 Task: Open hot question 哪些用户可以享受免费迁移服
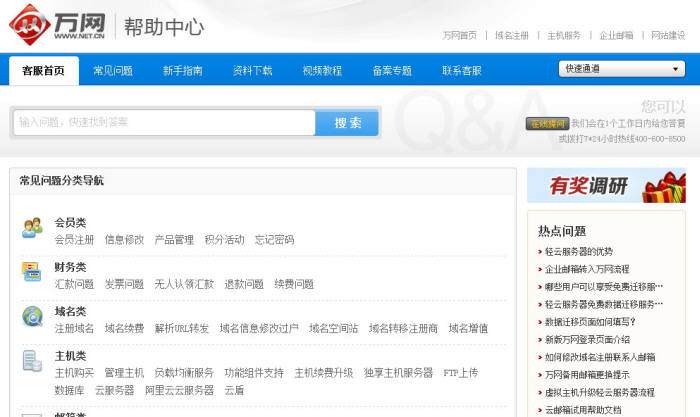click(604, 287)
